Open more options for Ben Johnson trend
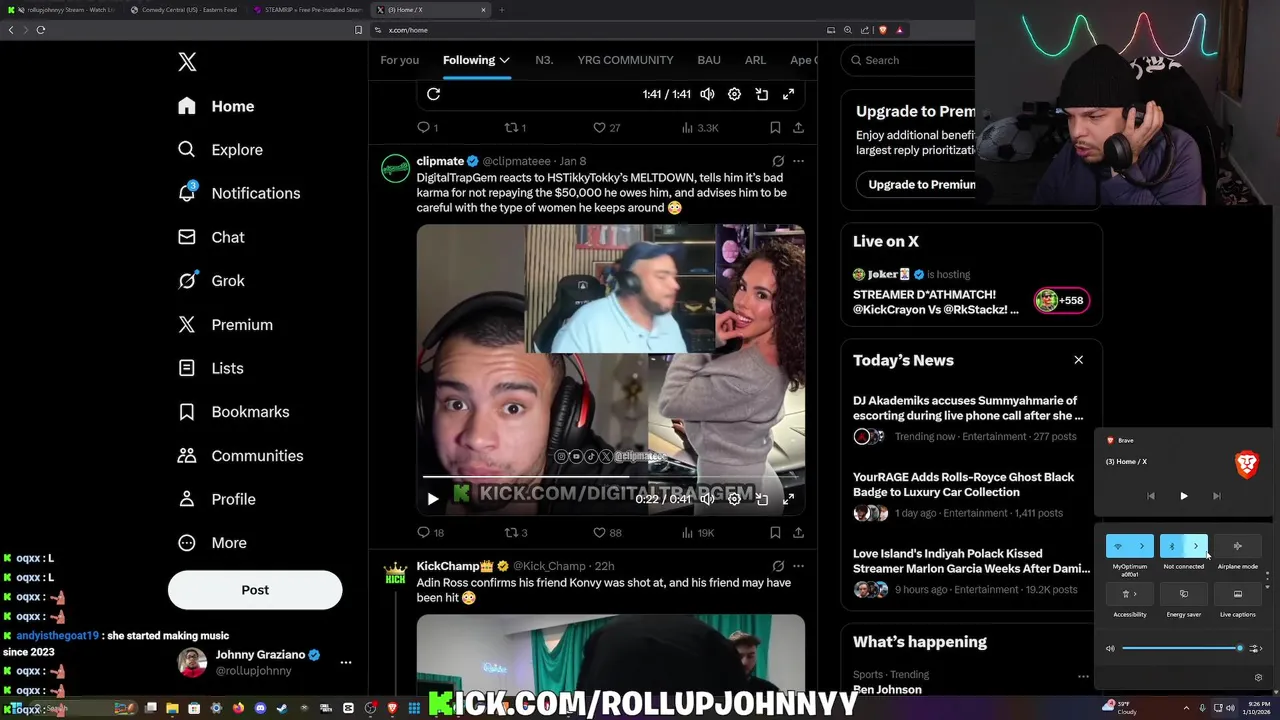 coord(1083,677)
